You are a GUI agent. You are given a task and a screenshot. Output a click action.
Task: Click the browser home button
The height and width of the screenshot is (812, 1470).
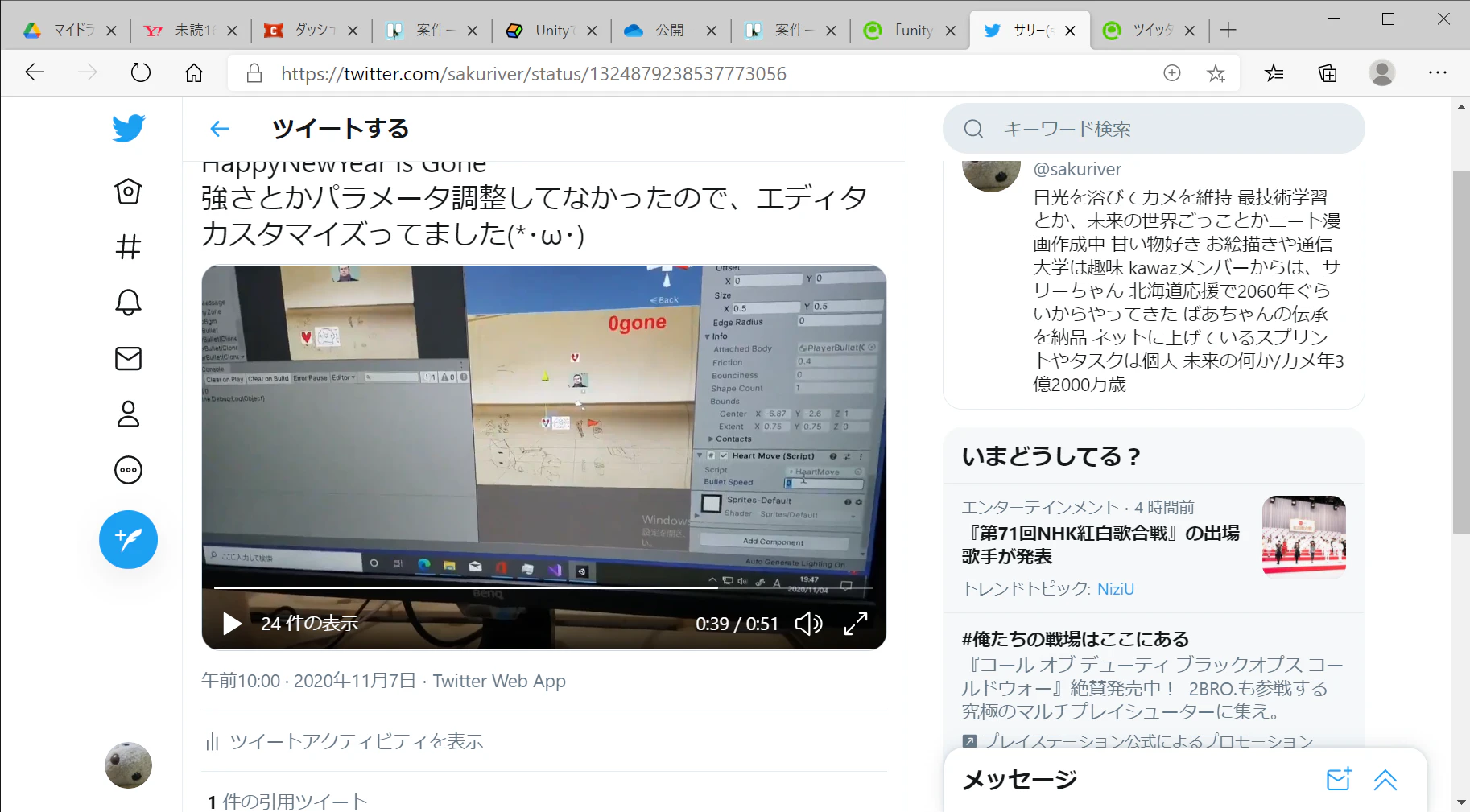pos(194,73)
